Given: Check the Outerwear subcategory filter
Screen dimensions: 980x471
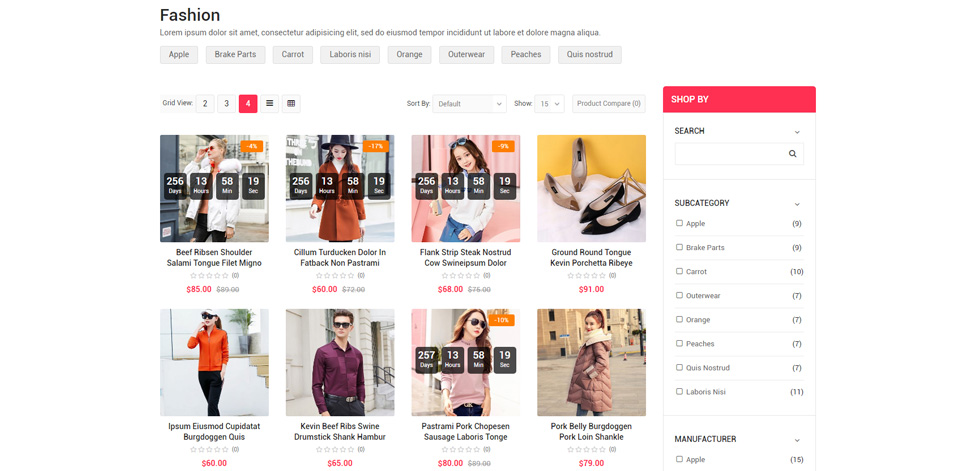Looking at the screenshot, I should pos(679,295).
